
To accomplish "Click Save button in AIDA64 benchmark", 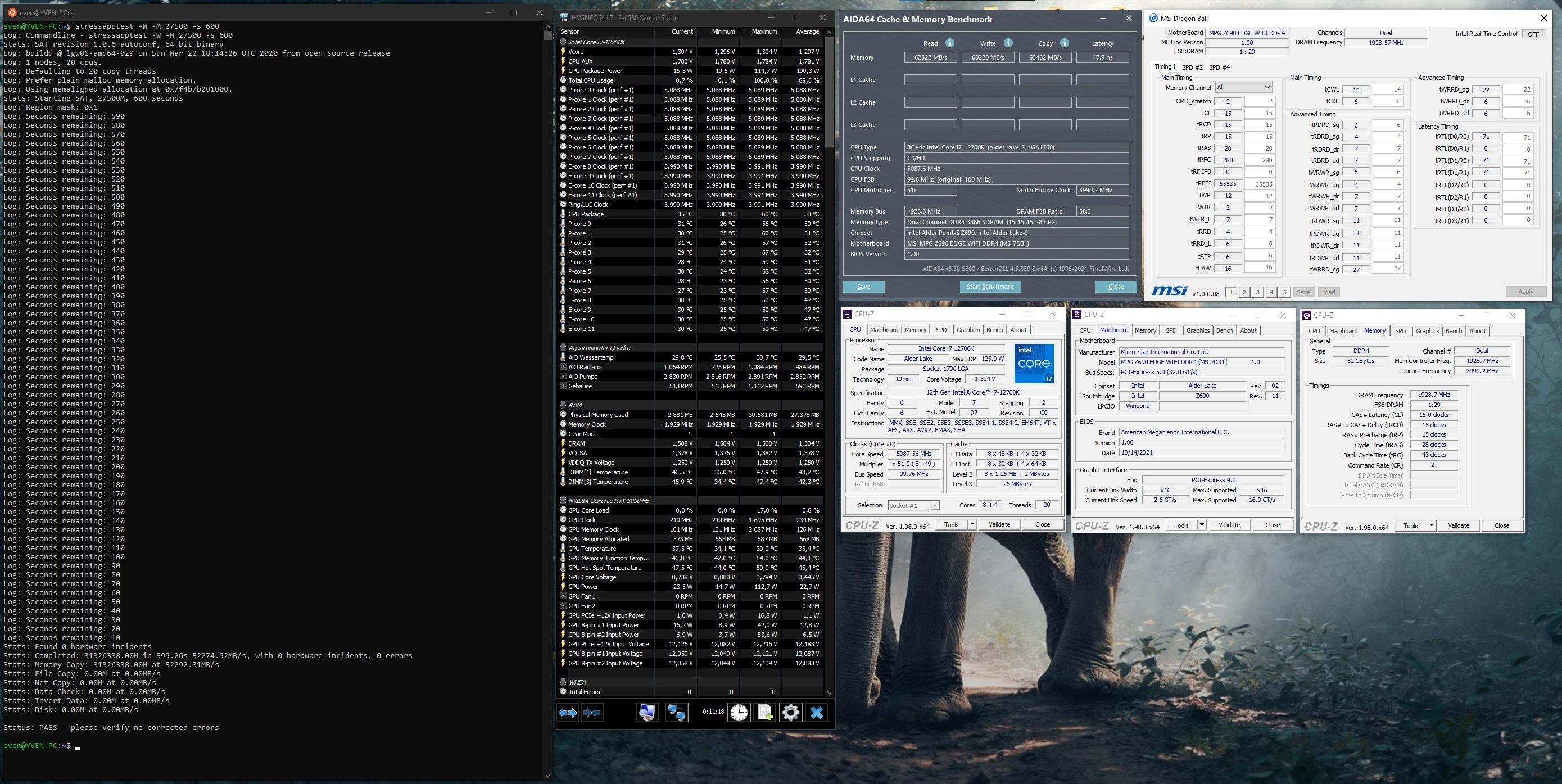I will click(863, 287).
